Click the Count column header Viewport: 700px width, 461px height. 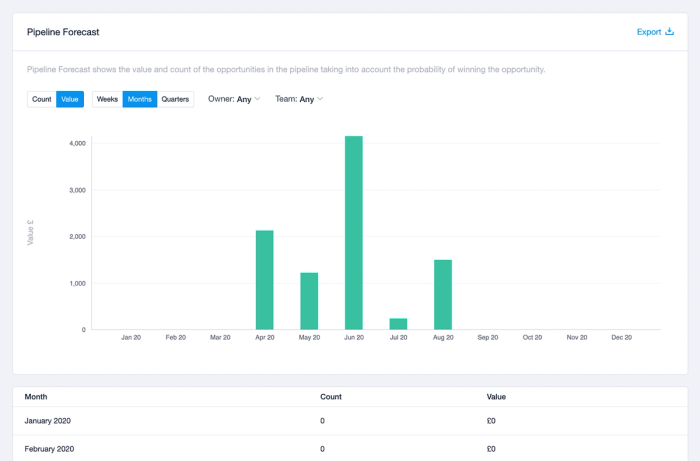coord(331,397)
